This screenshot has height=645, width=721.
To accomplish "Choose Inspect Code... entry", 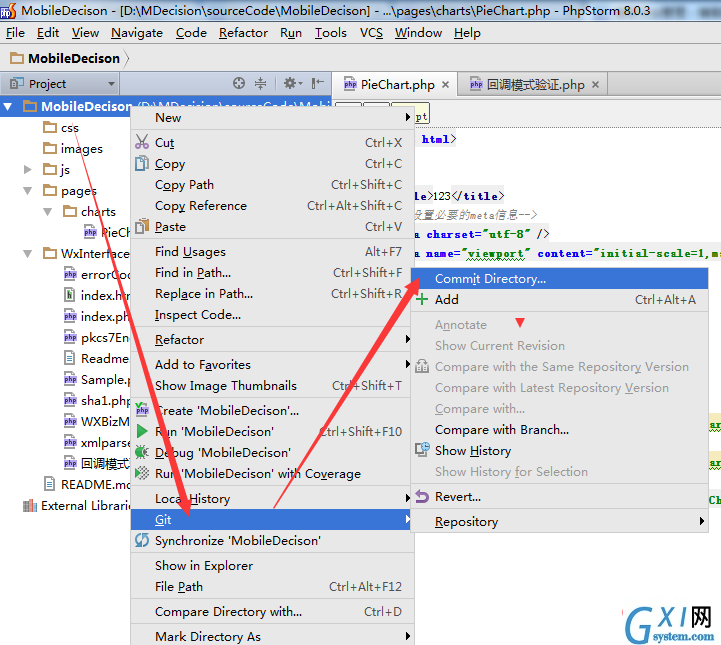I will [x=272, y=314].
